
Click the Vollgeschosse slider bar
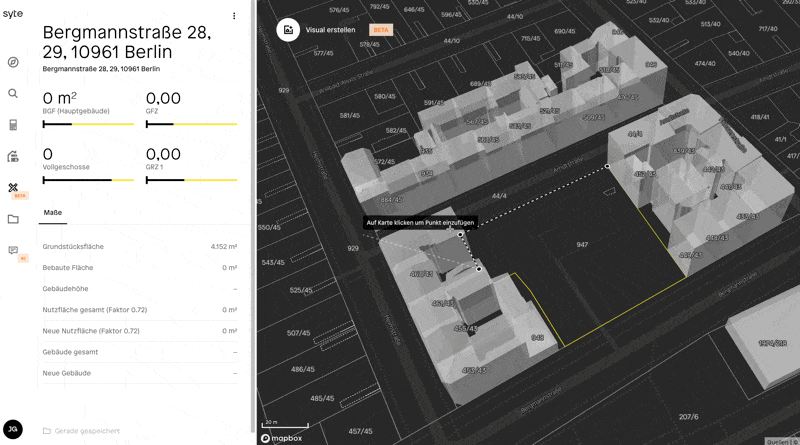[x=88, y=180]
